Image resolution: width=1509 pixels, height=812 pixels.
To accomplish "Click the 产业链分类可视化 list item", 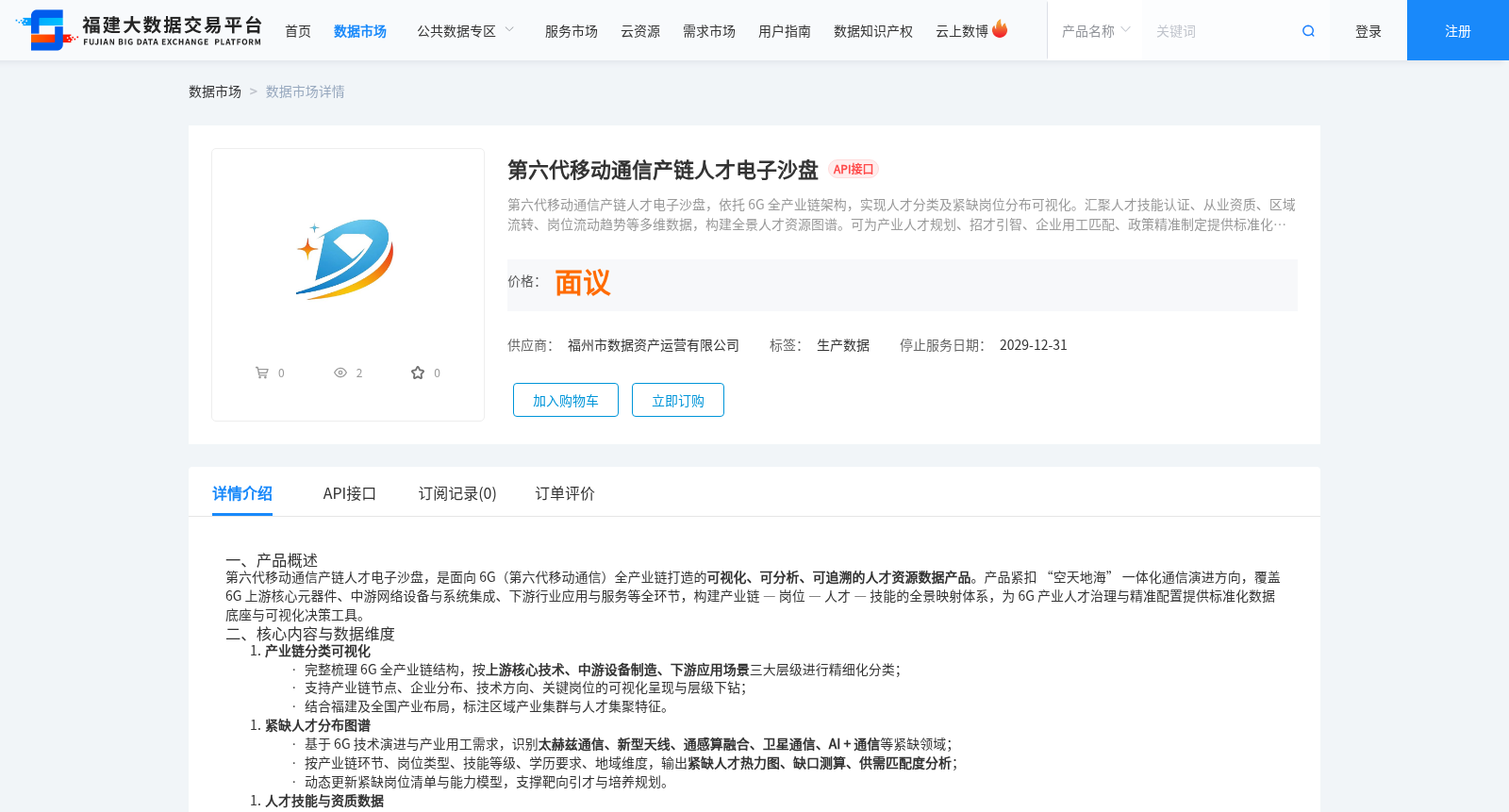I will [318, 652].
